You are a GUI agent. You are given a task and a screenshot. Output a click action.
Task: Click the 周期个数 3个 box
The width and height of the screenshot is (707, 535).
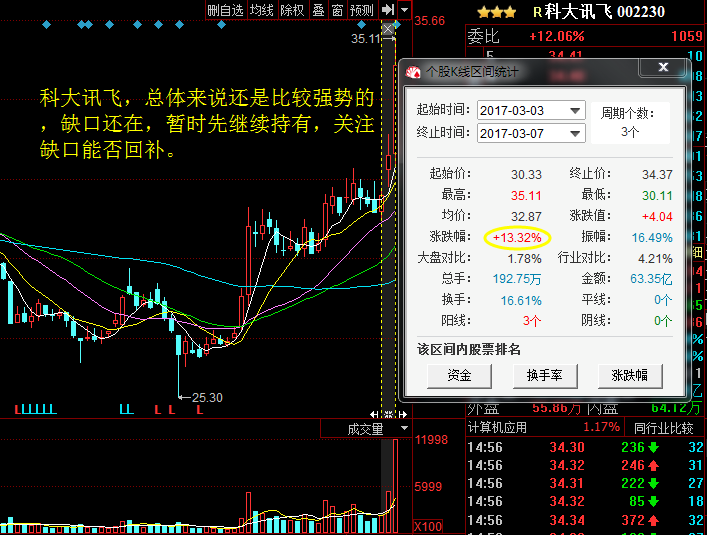pos(630,122)
